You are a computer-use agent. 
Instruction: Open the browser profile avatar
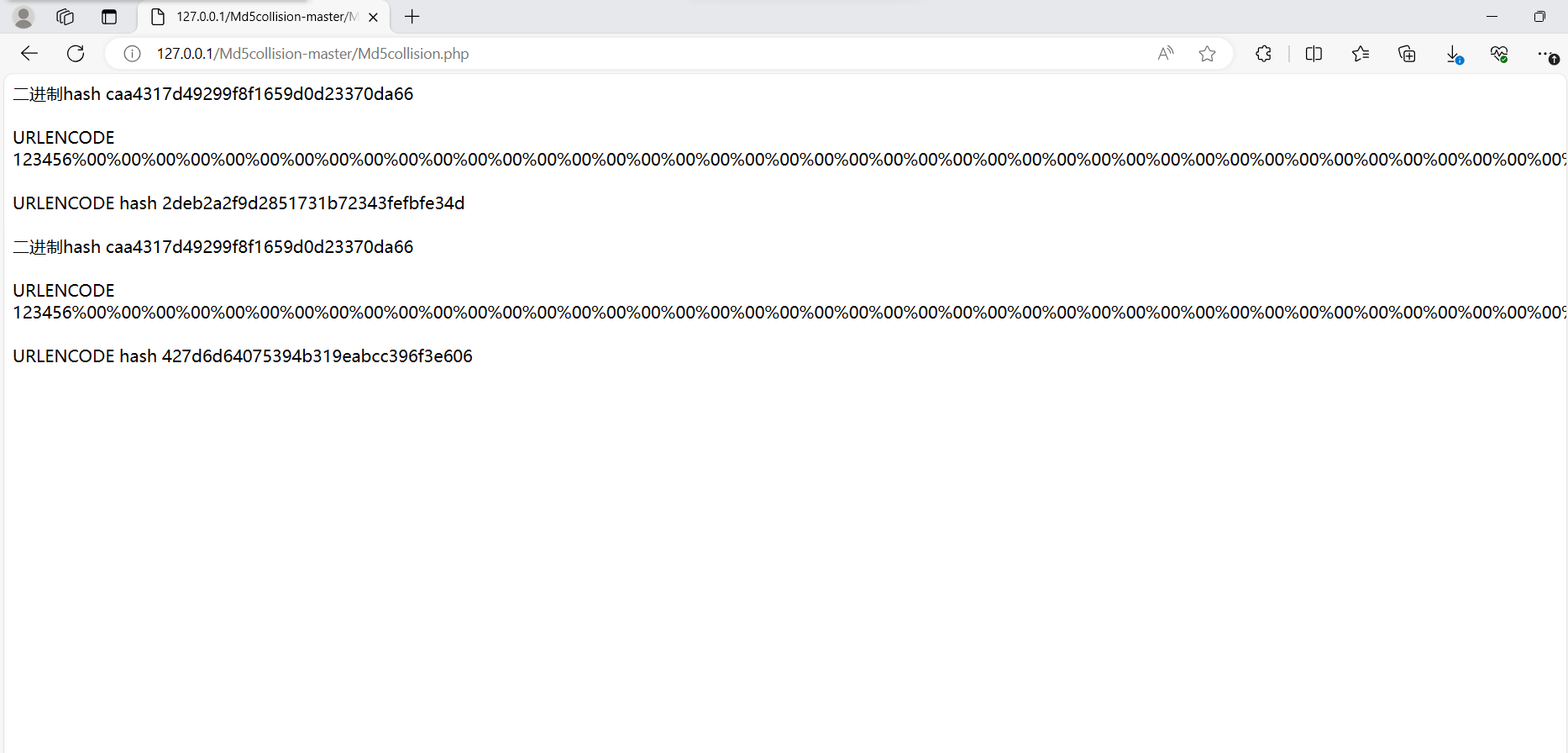24,17
